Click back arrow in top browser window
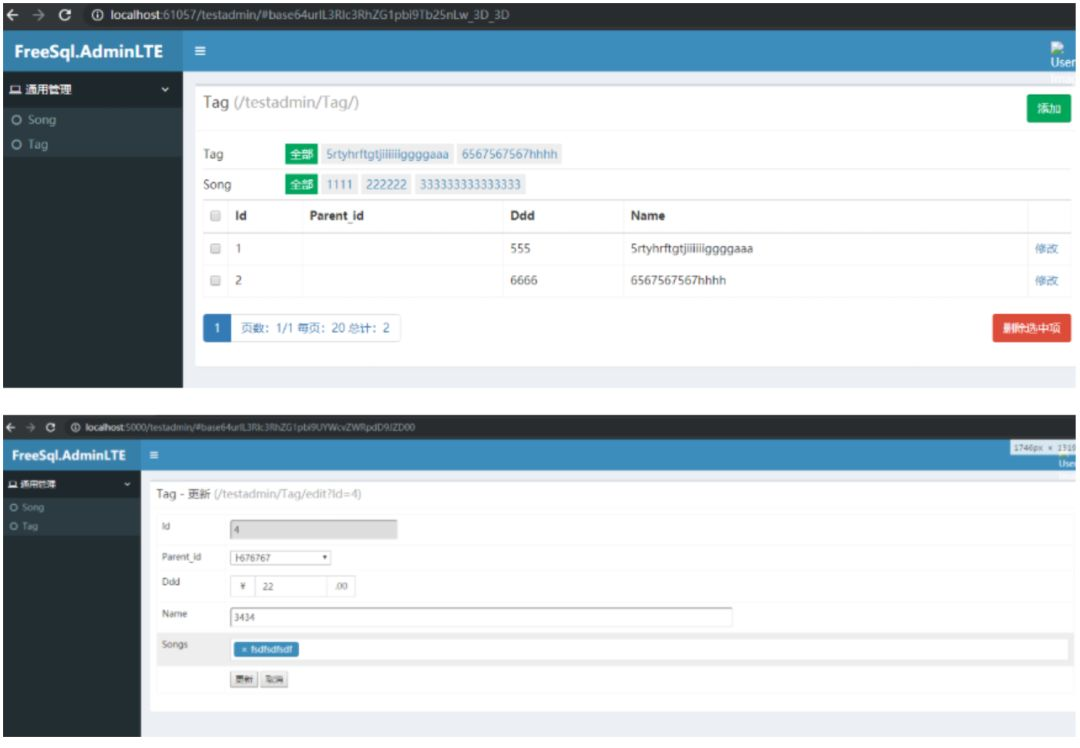 click(12, 14)
